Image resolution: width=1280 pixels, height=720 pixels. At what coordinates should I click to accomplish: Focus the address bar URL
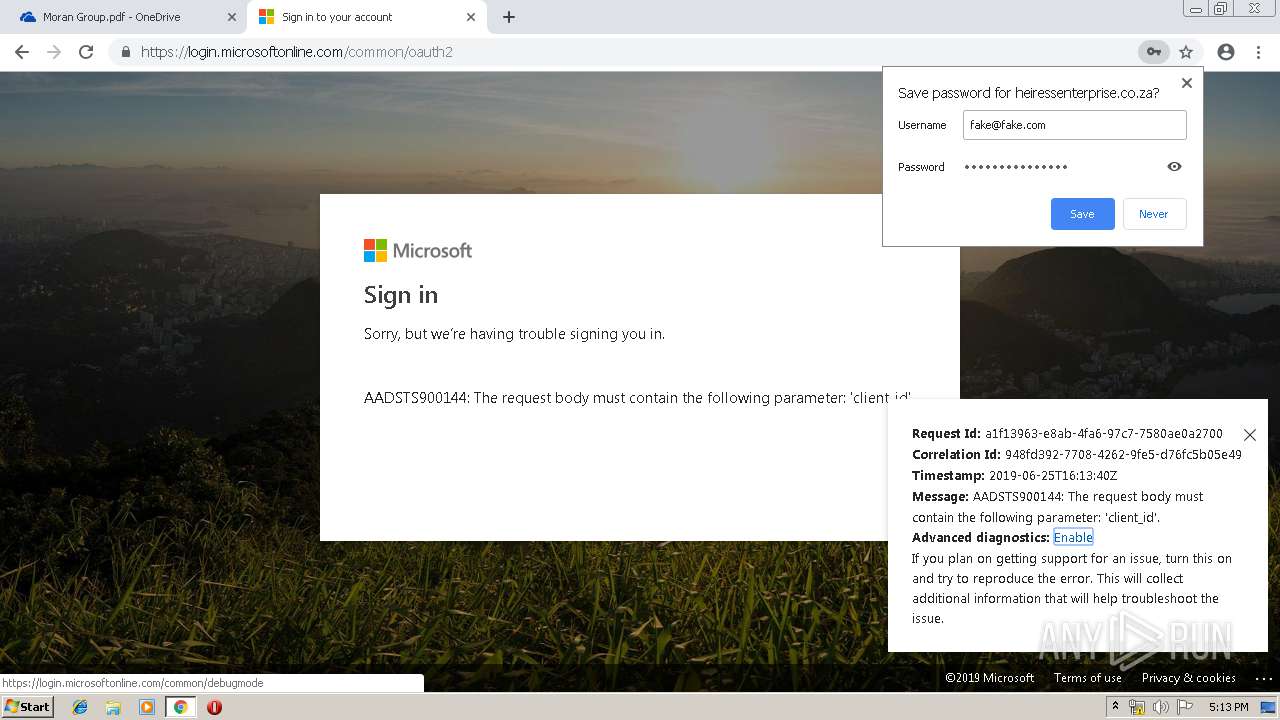click(x=296, y=52)
